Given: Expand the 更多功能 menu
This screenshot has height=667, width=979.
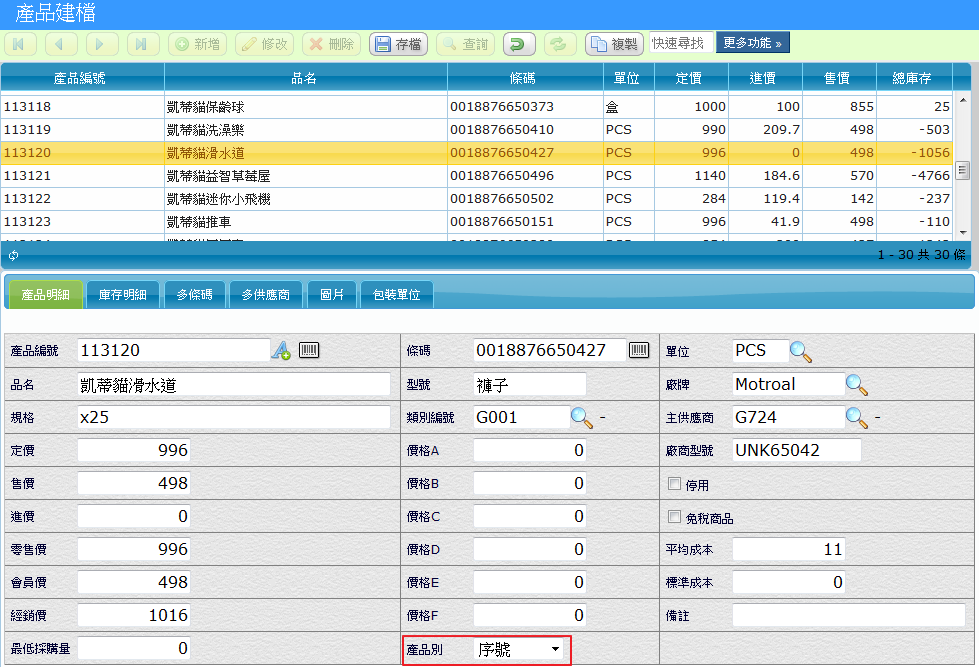Looking at the screenshot, I should click(752, 43).
